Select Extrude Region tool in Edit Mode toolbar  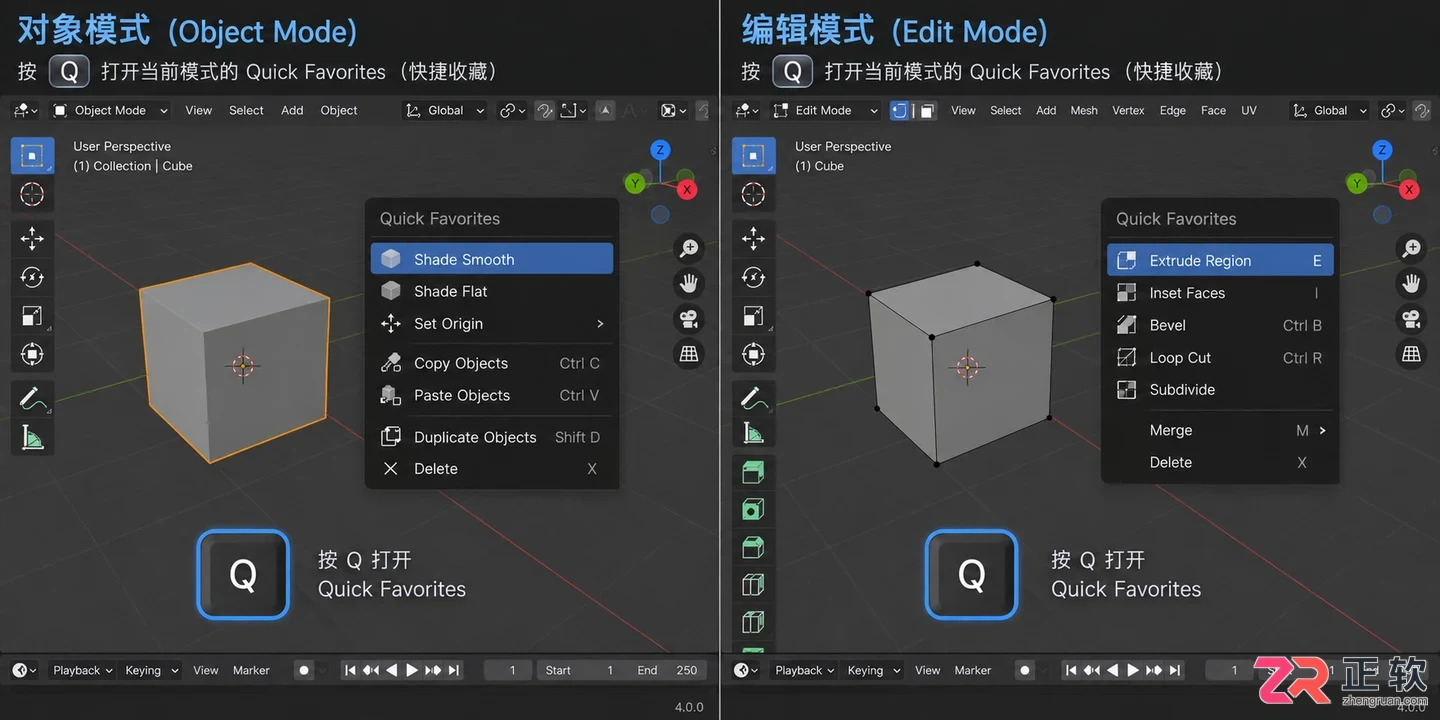(x=753, y=472)
